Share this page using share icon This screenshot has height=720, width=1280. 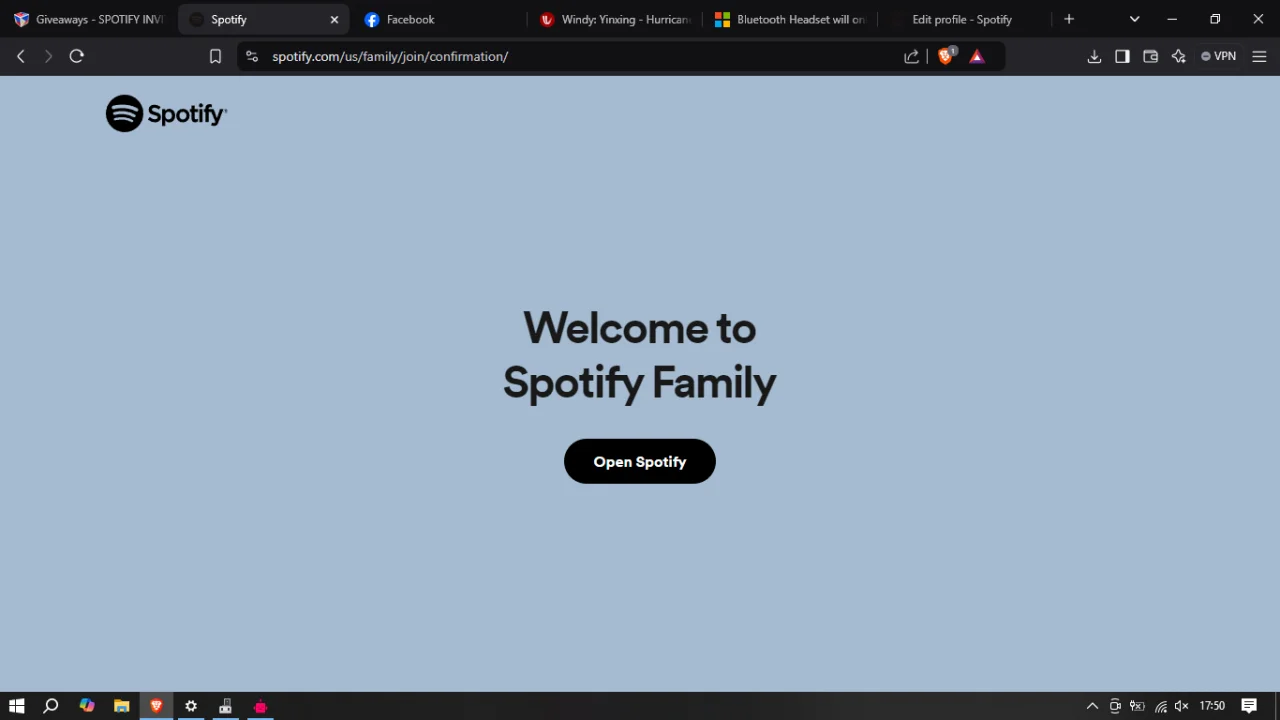coord(911,57)
